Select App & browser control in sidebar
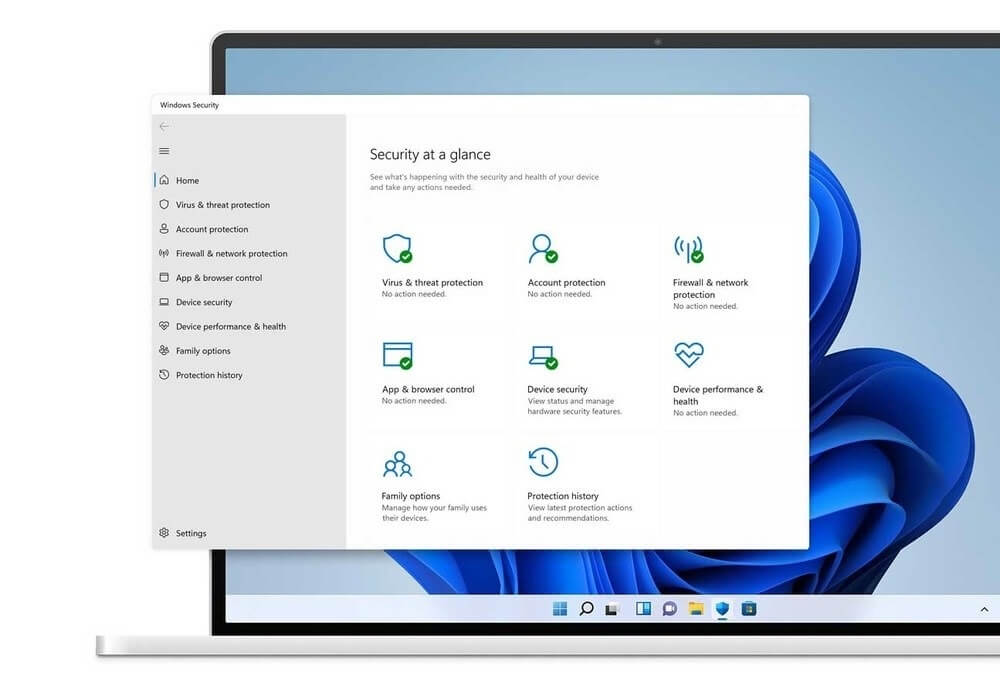Screen dimensions: 1000x700 pyautogui.click(x=249, y=277)
